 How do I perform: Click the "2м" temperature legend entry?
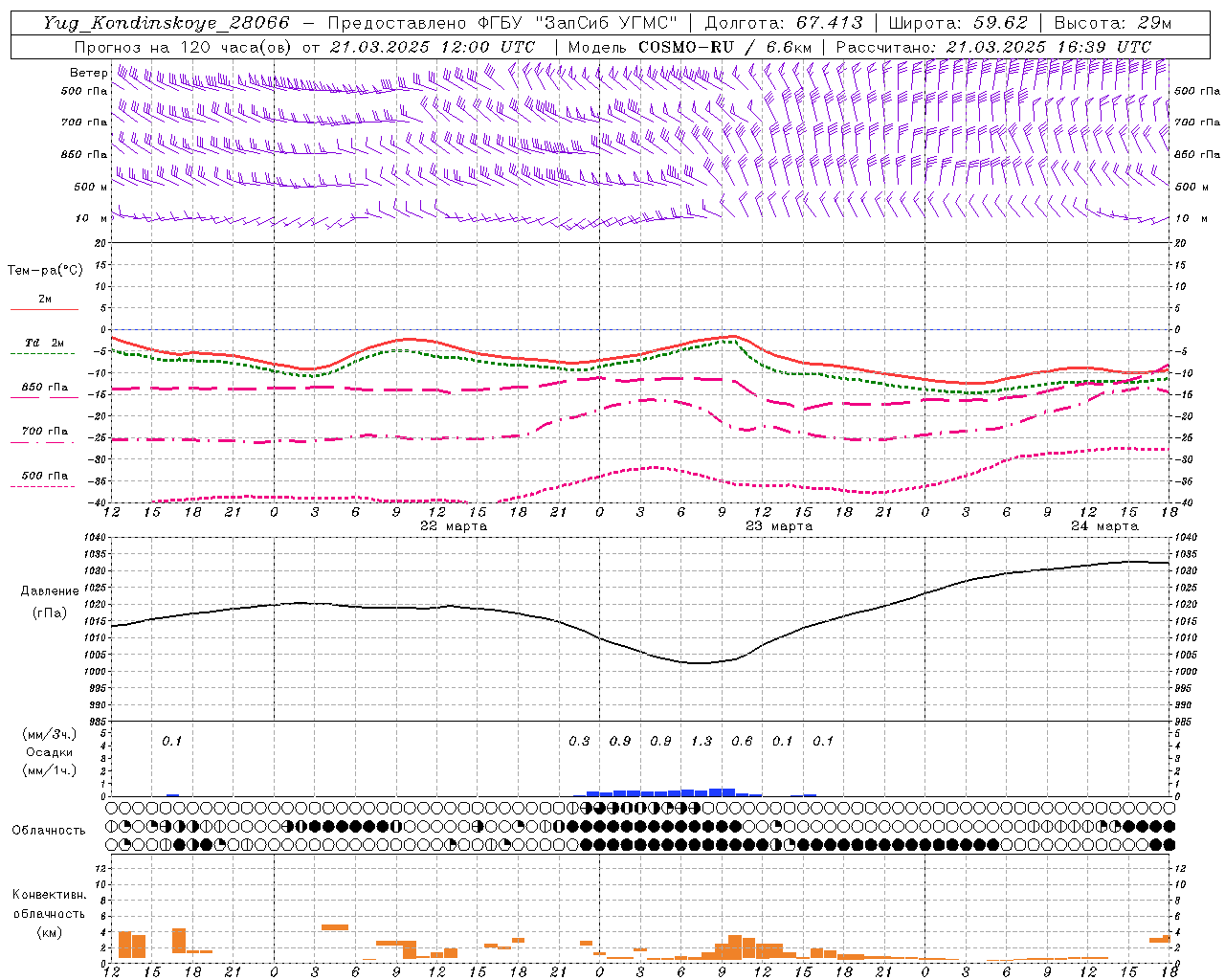click(x=45, y=300)
